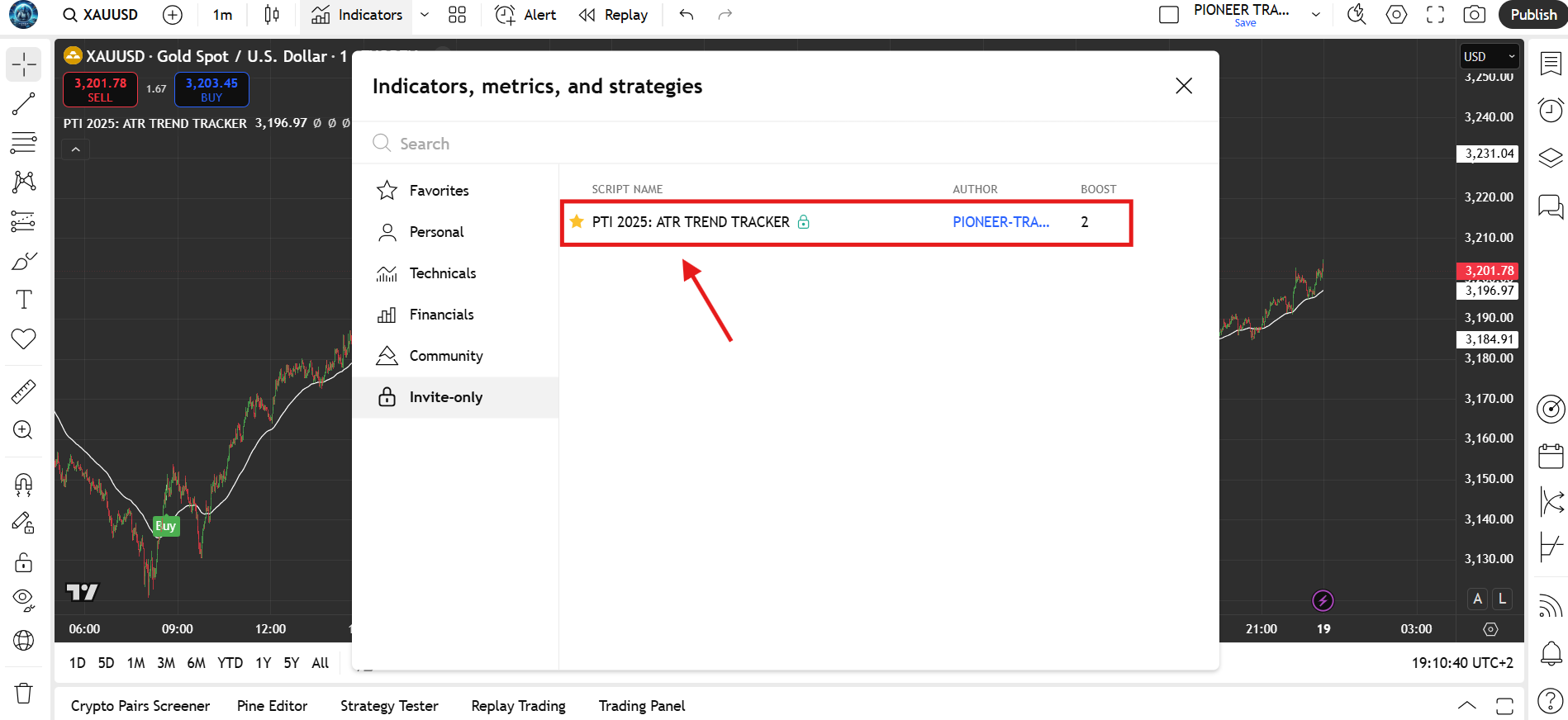Image resolution: width=1568 pixels, height=720 pixels.
Task: Activate the zoom in tool
Action: point(24,430)
